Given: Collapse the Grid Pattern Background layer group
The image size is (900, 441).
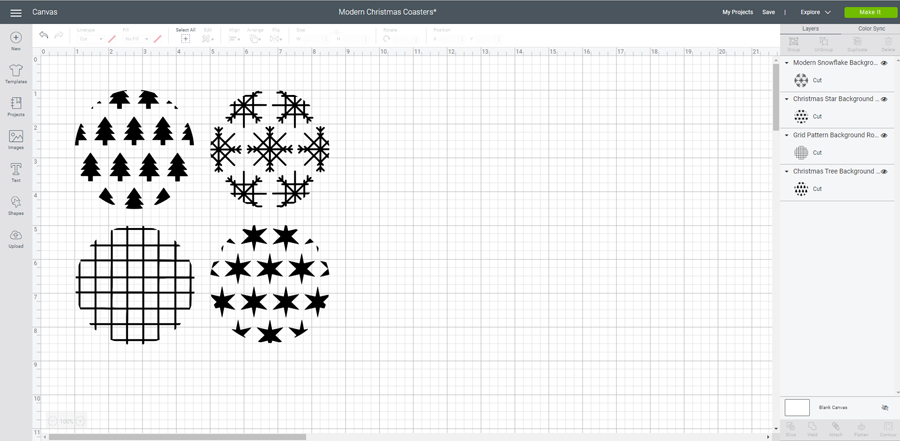Looking at the screenshot, I should [787, 136].
